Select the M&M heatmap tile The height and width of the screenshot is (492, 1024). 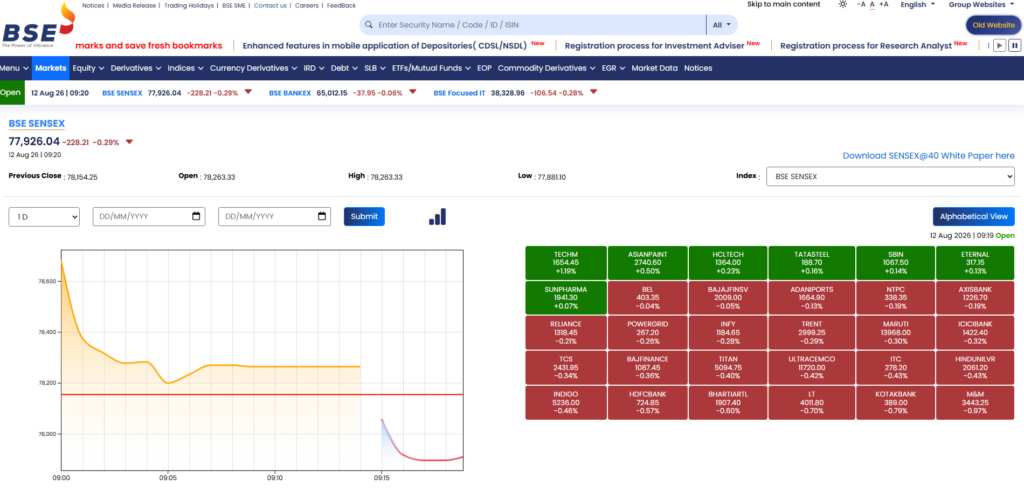click(975, 402)
